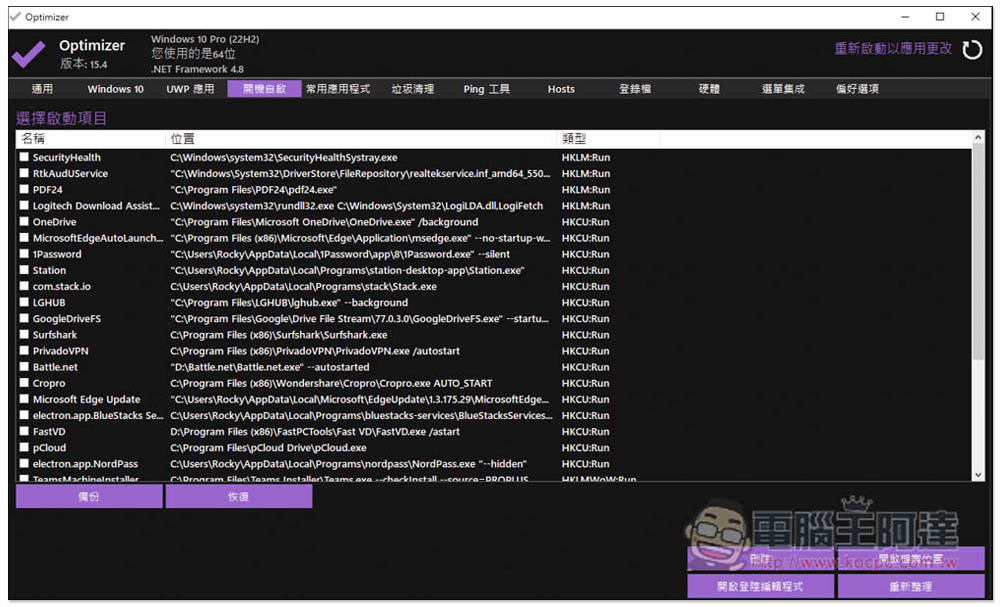Click the scrollbar up arrow
This screenshot has height=607, width=1000.
[x=978, y=137]
